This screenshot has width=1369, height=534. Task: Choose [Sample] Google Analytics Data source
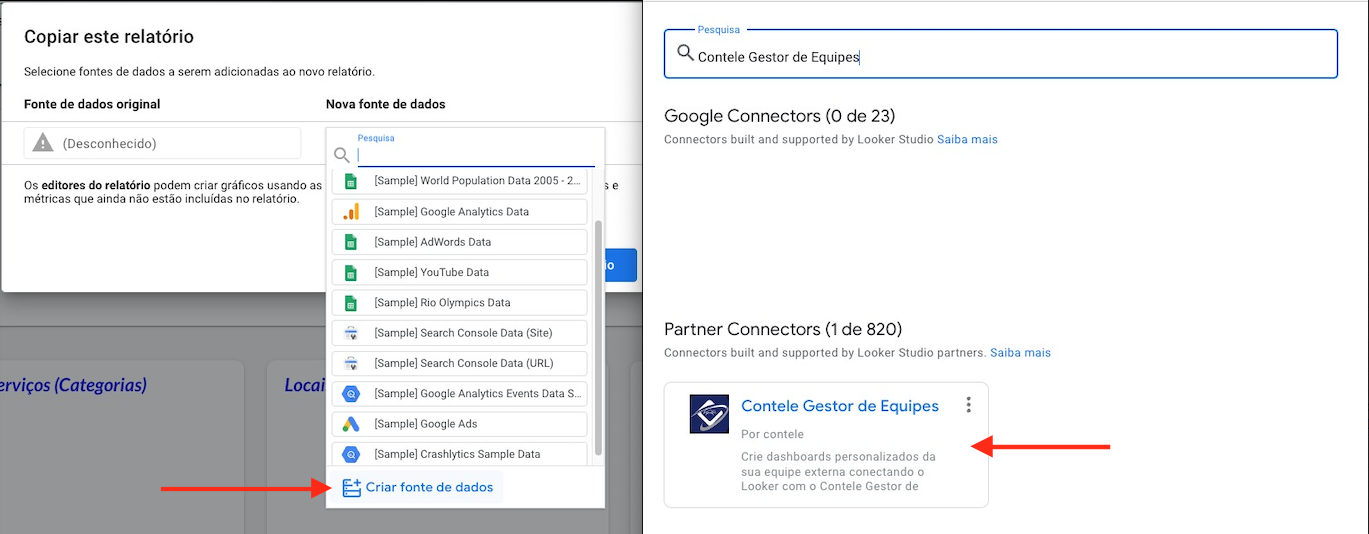point(459,212)
